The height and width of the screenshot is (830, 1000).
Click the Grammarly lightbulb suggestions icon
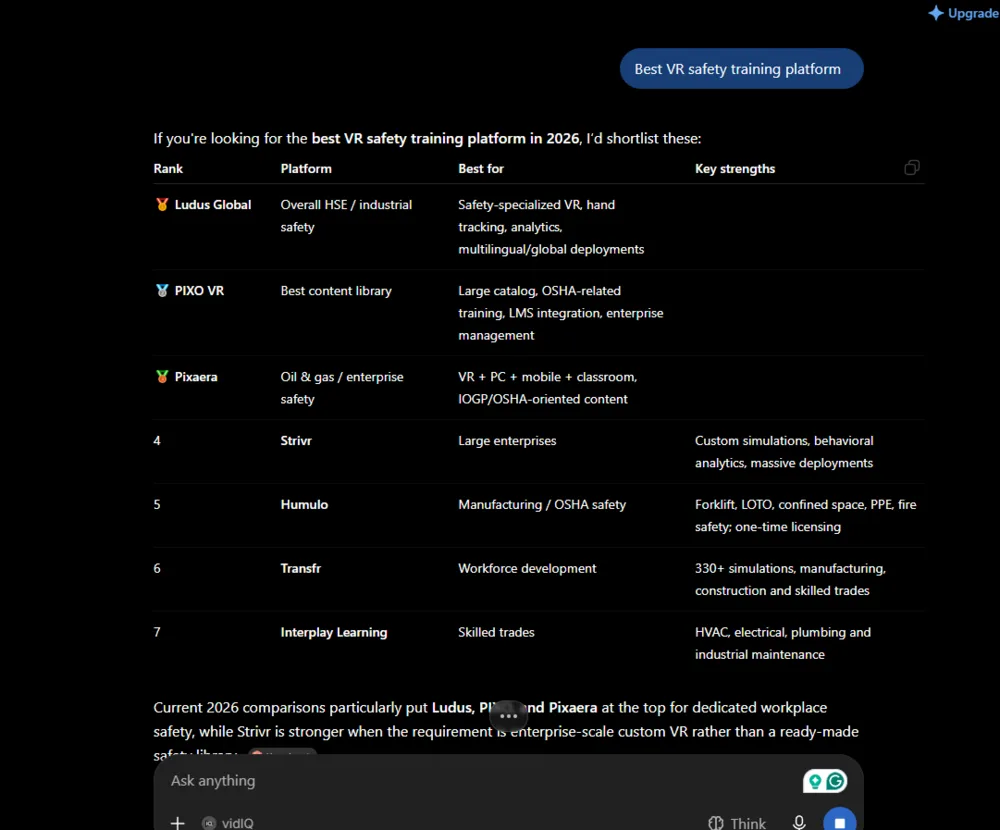814,780
